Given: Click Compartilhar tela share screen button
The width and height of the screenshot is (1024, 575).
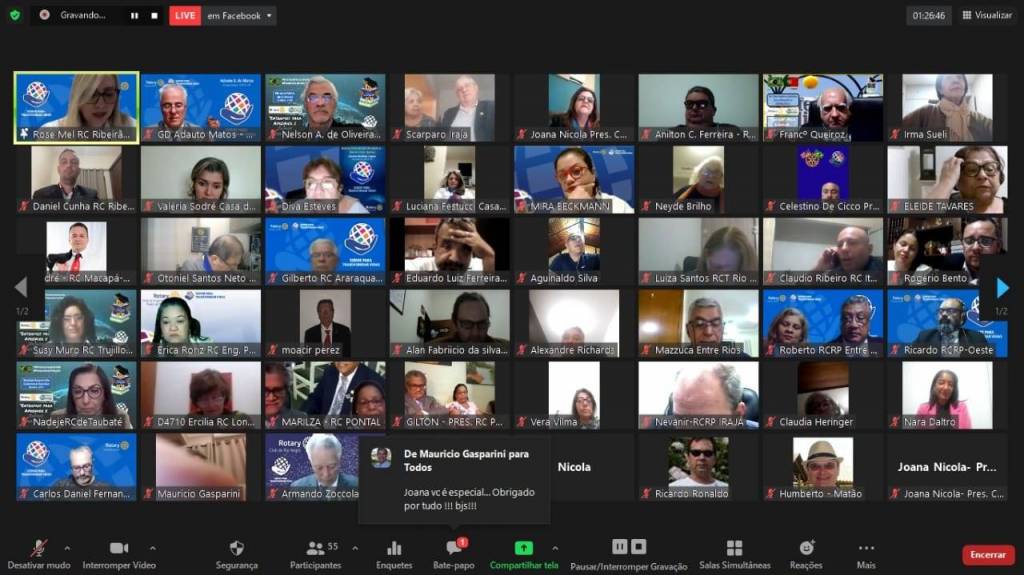Looking at the screenshot, I should click(524, 552).
